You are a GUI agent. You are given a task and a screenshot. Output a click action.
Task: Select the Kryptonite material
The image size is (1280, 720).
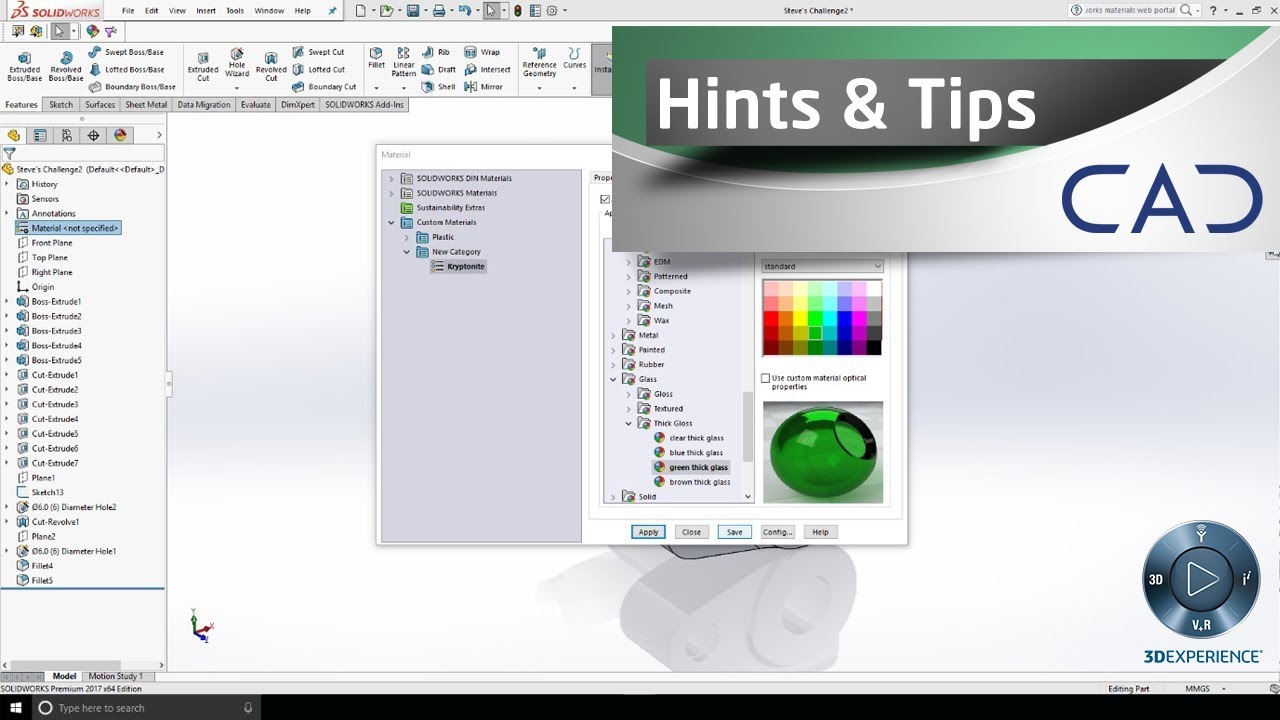[458, 267]
